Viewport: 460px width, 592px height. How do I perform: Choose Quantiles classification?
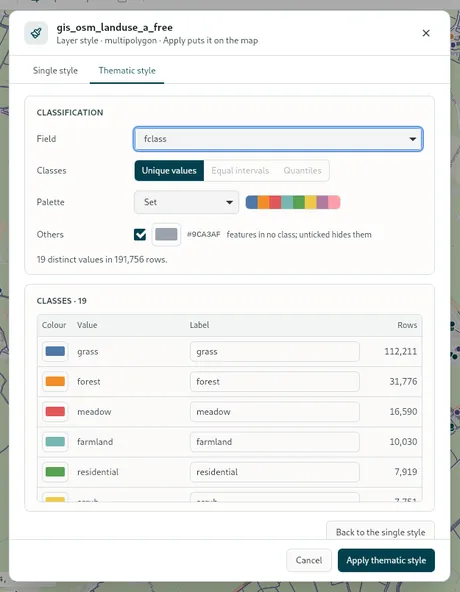tap(303, 171)
